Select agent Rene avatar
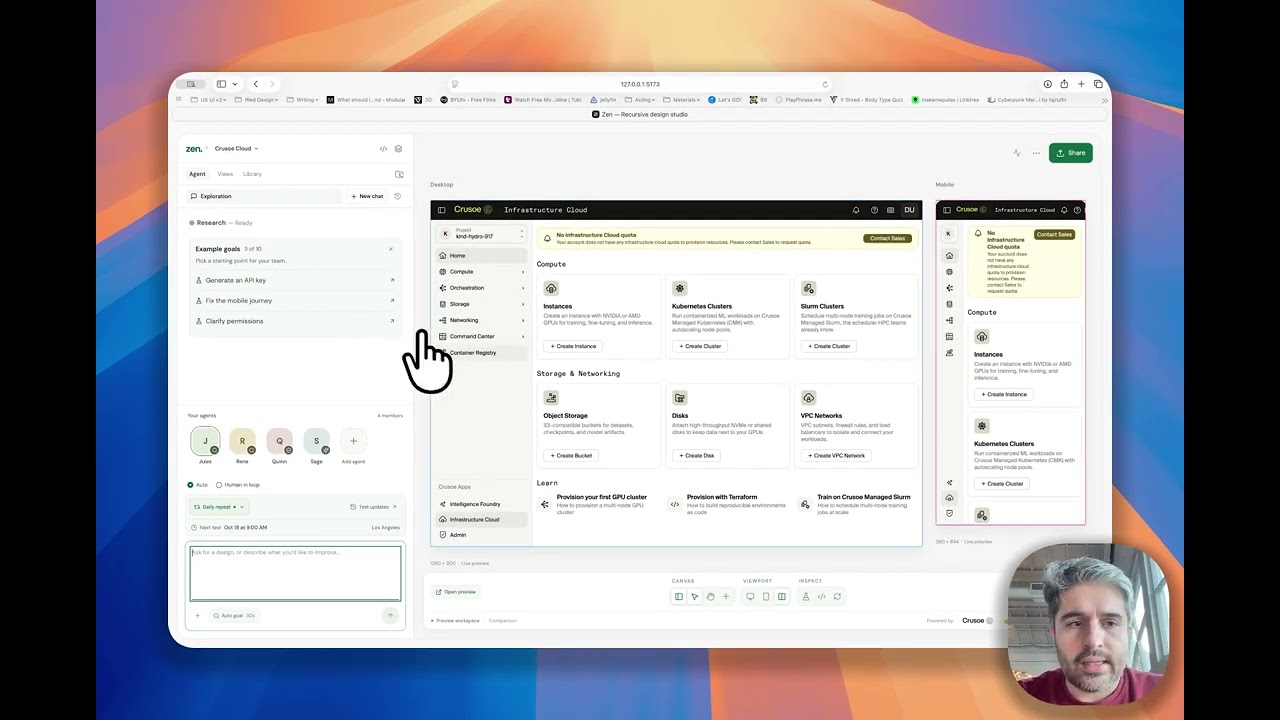 coord(242,441)
